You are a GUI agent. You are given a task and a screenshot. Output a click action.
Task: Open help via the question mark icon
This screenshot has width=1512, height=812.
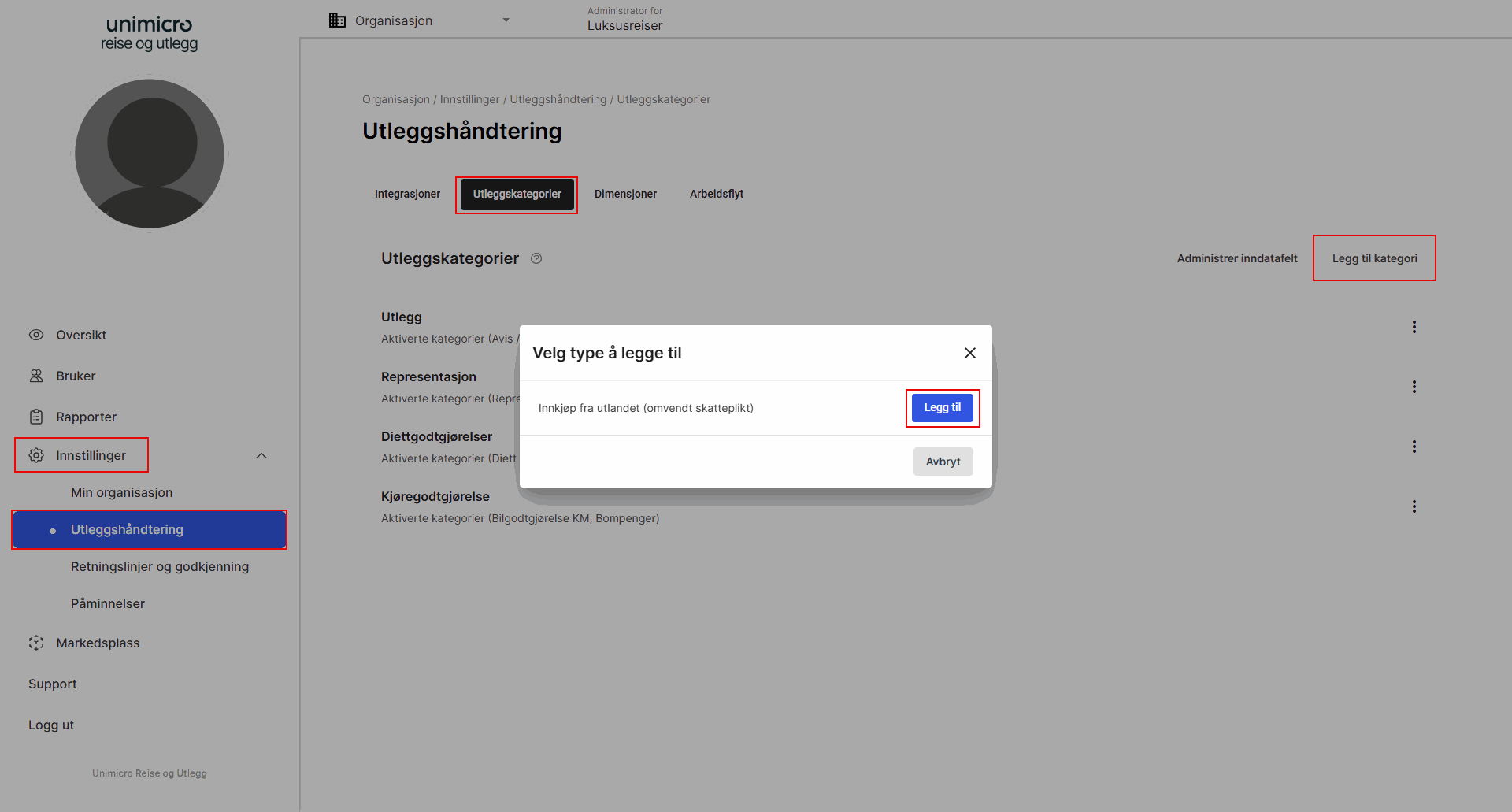click(536, 258)
